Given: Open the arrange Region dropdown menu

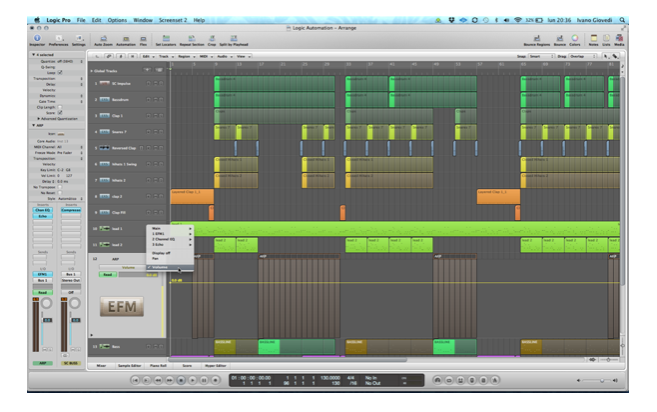Looking at the screenshot, I should click(186, 56).
